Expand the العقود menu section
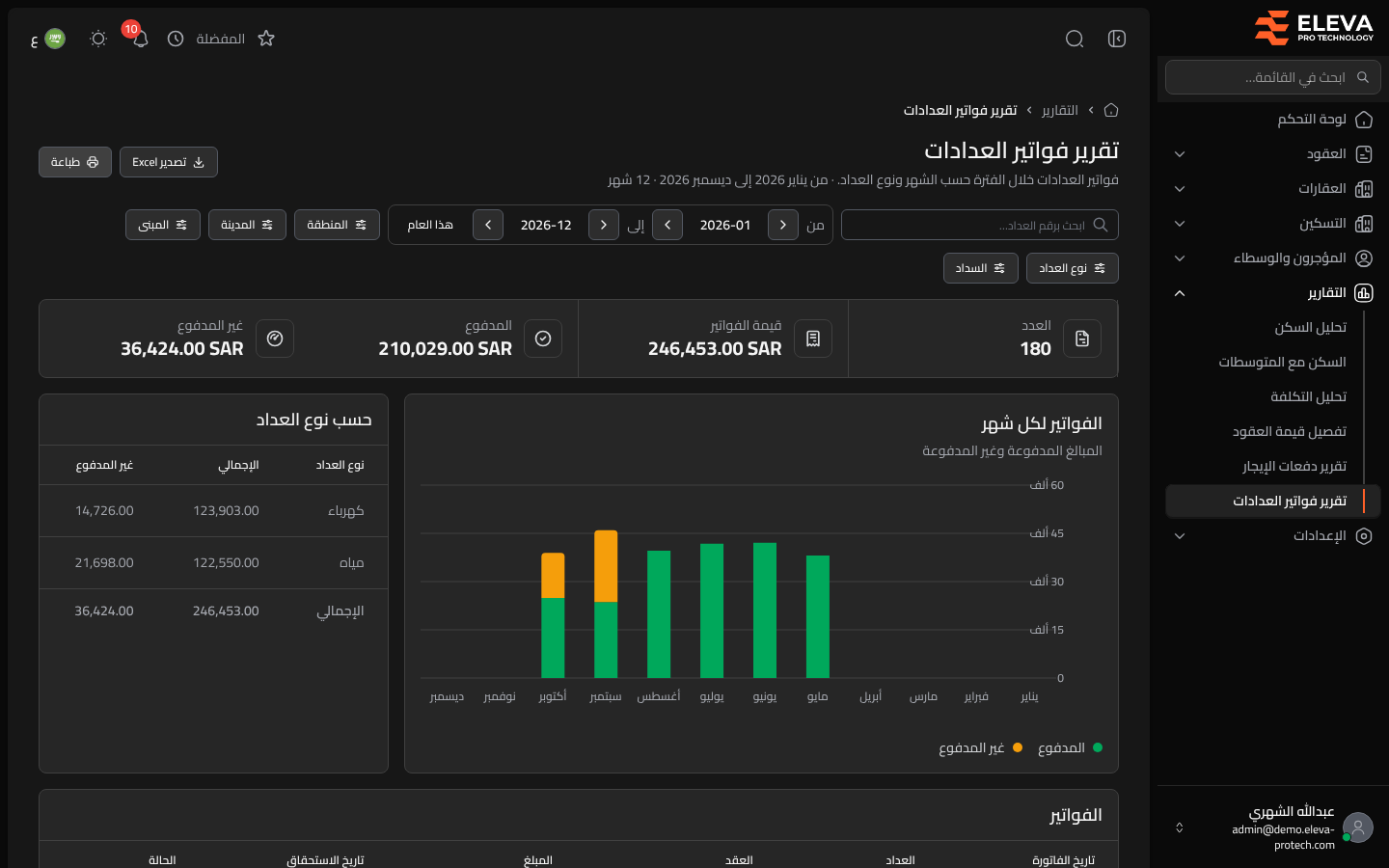 point(1180,154)
